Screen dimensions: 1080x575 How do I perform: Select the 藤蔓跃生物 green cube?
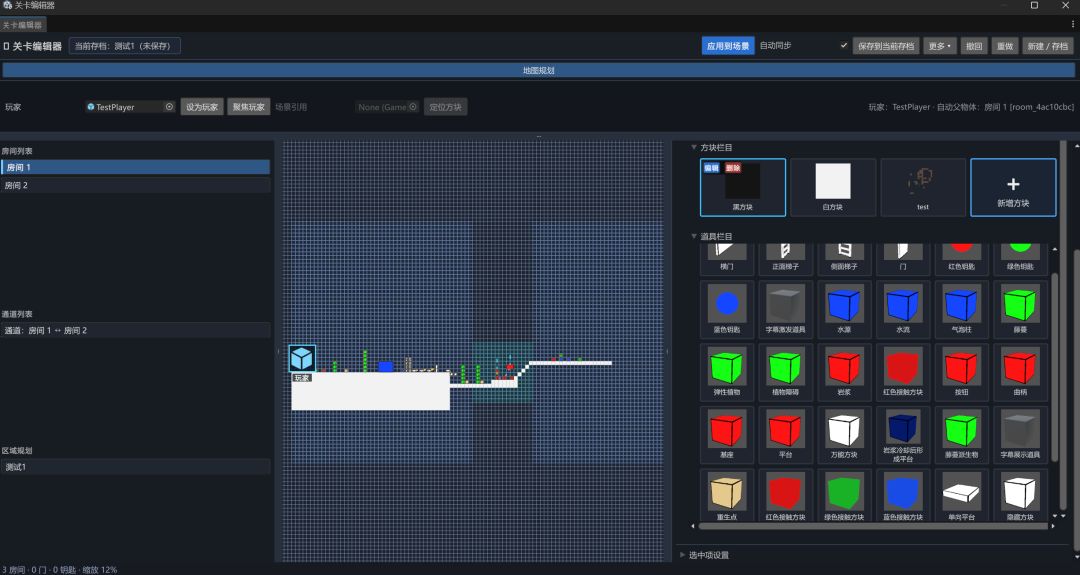962,435
